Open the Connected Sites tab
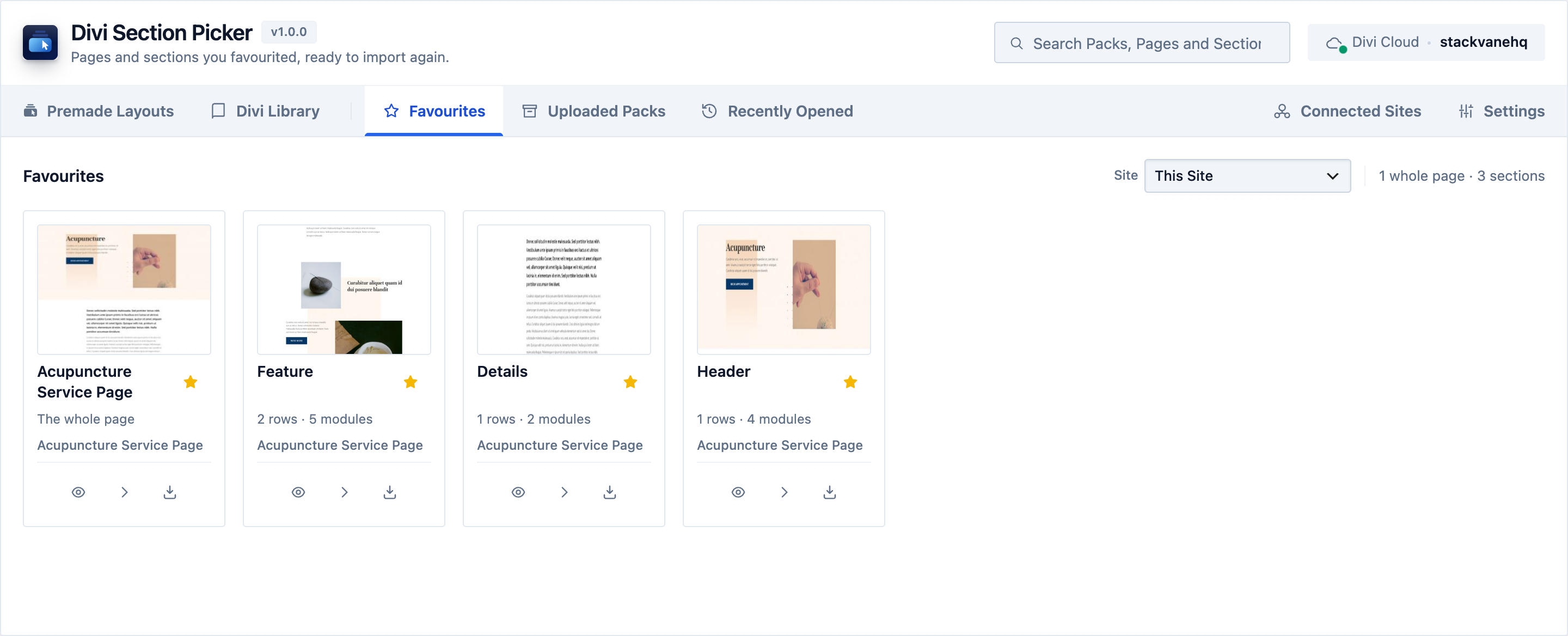This screenshot has height=636, width=1568. (1347, 111)
